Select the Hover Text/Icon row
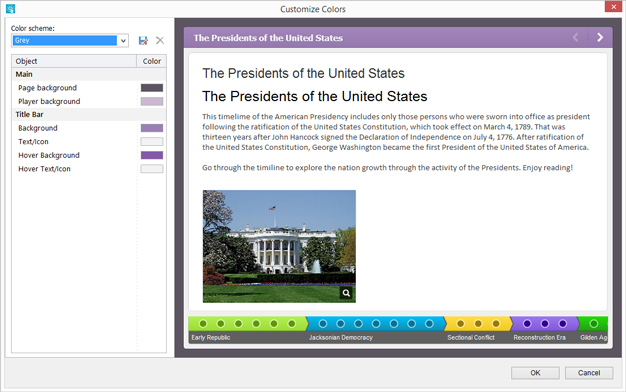This screenshot has height=392, width=626. point(89,169)
